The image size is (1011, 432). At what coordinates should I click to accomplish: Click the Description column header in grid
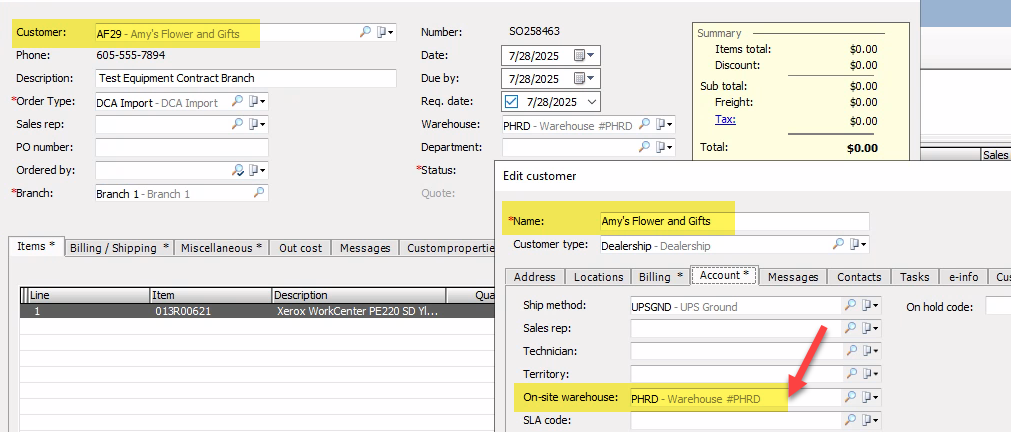[360, 295]
